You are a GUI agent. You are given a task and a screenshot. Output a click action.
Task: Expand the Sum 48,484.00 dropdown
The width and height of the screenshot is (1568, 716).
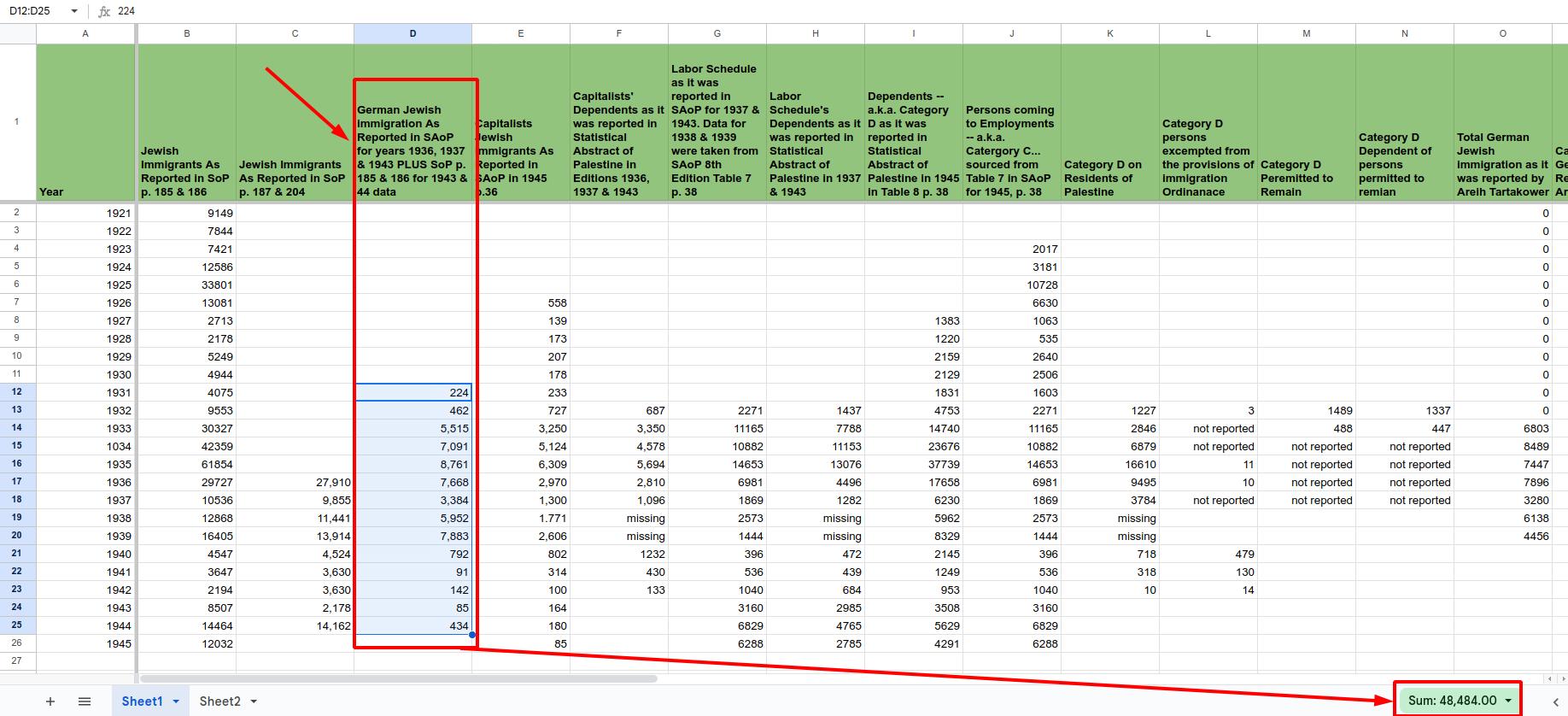(x=1508, y=701)
